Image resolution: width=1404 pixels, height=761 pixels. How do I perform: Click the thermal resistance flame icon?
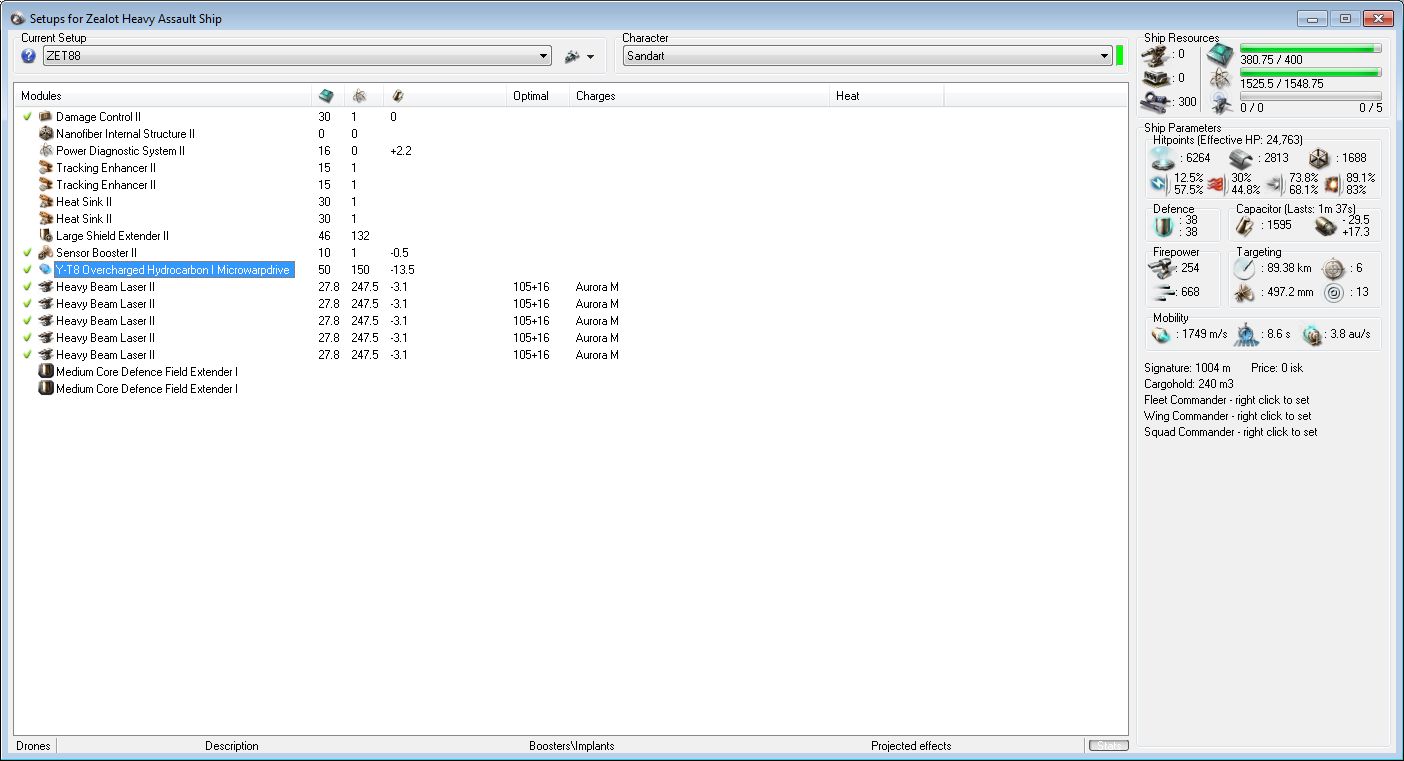[1216, 184]
